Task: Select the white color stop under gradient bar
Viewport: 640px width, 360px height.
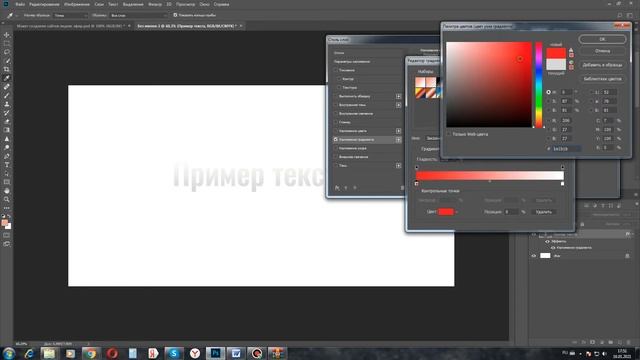Action: [x=562, y=184]
